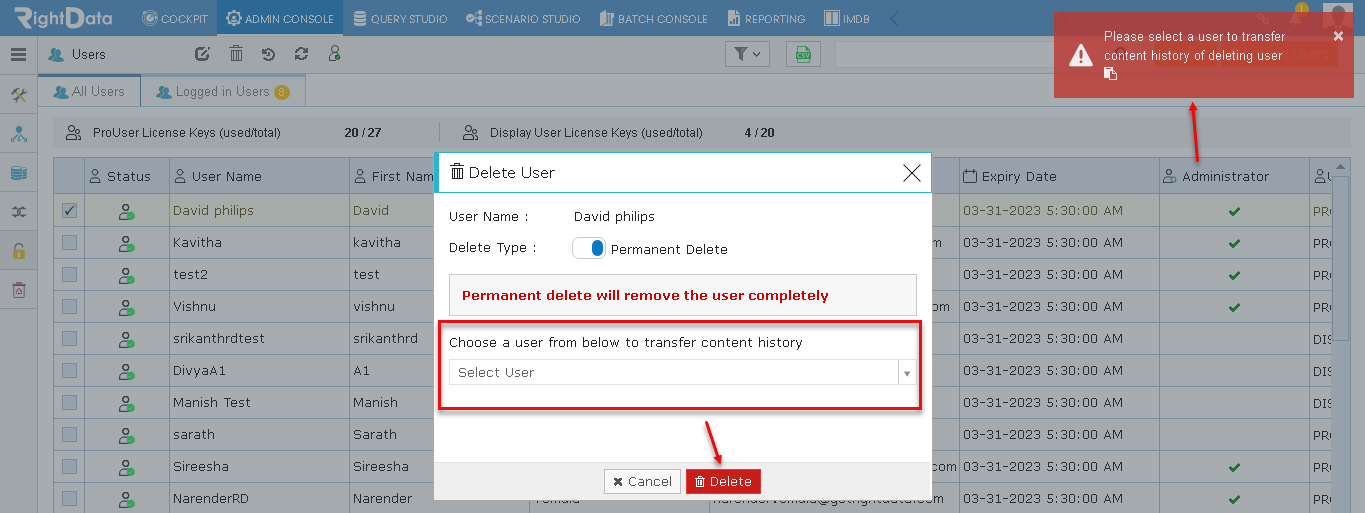Click the Cancel button in dialog
1365x513 pixels.
642,481
